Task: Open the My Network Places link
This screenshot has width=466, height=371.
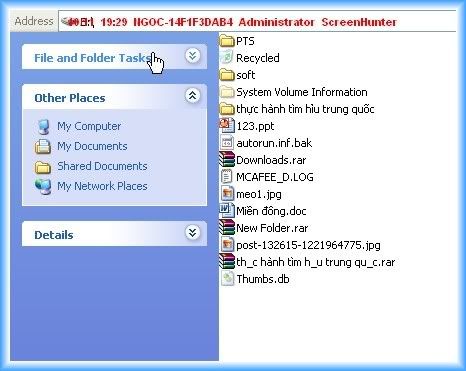Action: pos(102,186)
